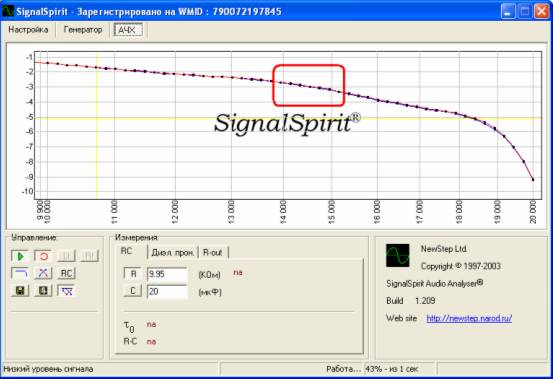This screenshot has width=553, height=379.
Task: Minimize the SignalSpirit window
Action: (508, 11)
